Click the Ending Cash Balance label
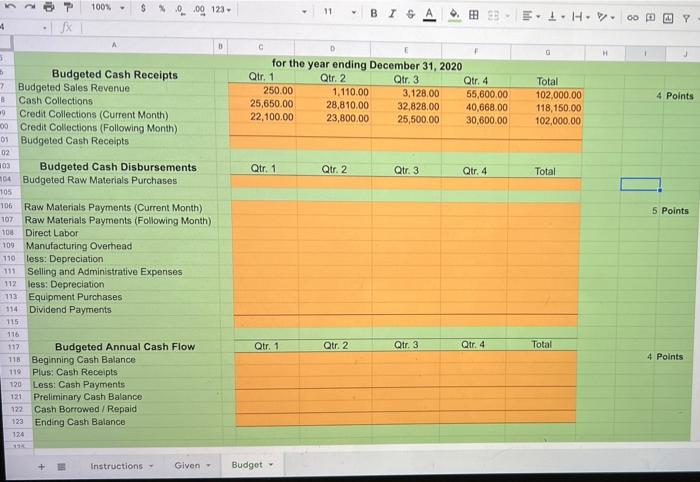This screenshot has width=700, height=482. pos(80,422)
